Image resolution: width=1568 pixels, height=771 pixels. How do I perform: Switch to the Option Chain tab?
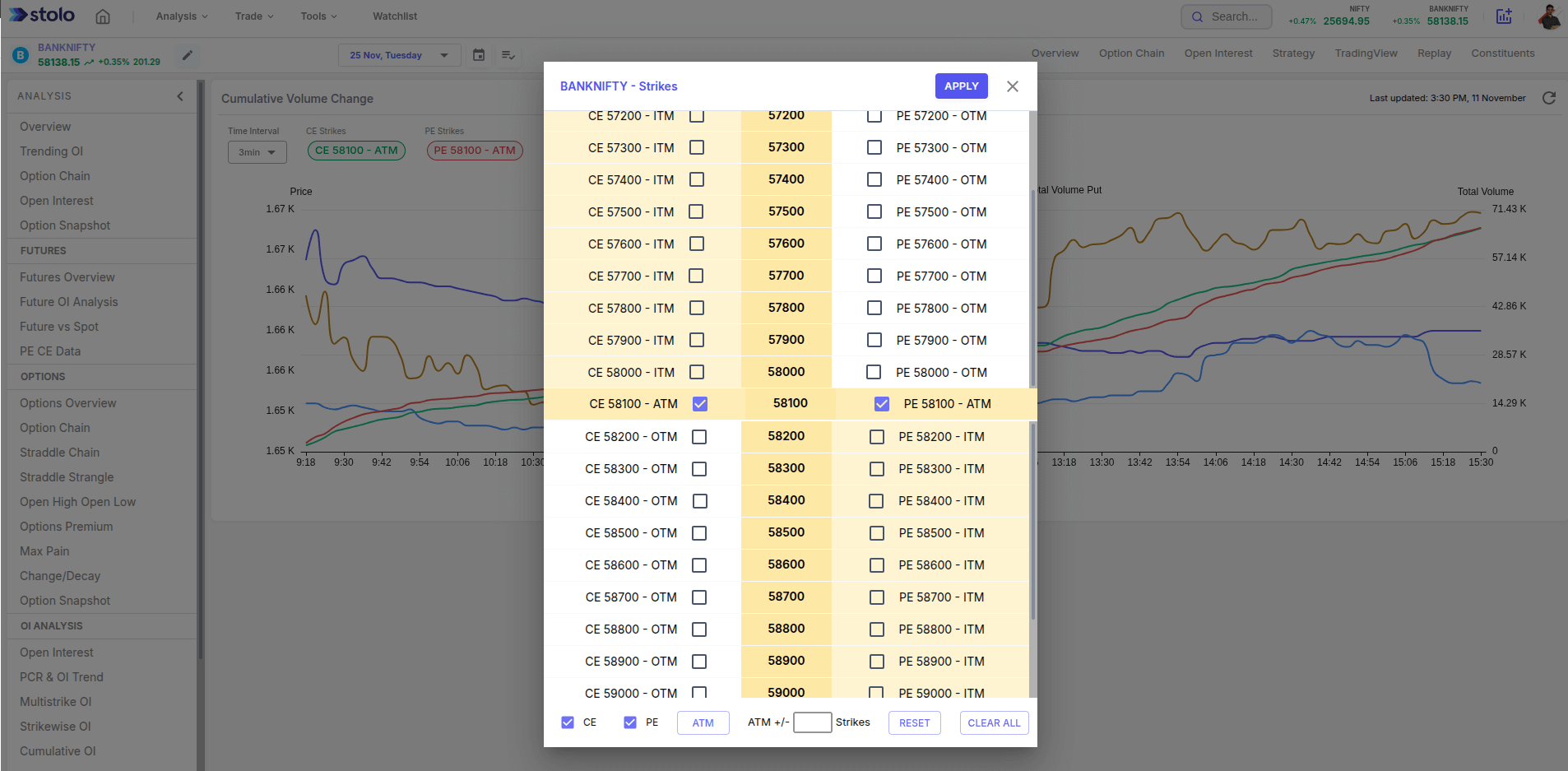1131,53
